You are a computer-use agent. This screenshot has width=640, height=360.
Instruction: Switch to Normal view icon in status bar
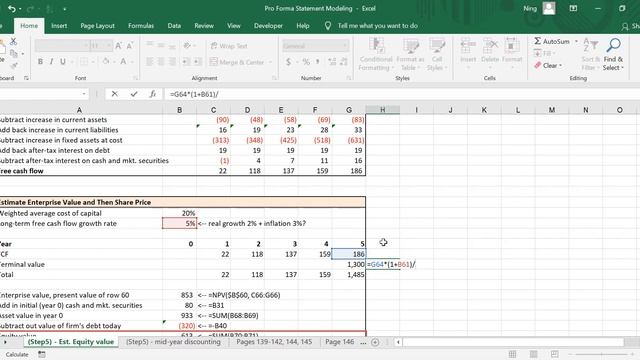(512, 354)
